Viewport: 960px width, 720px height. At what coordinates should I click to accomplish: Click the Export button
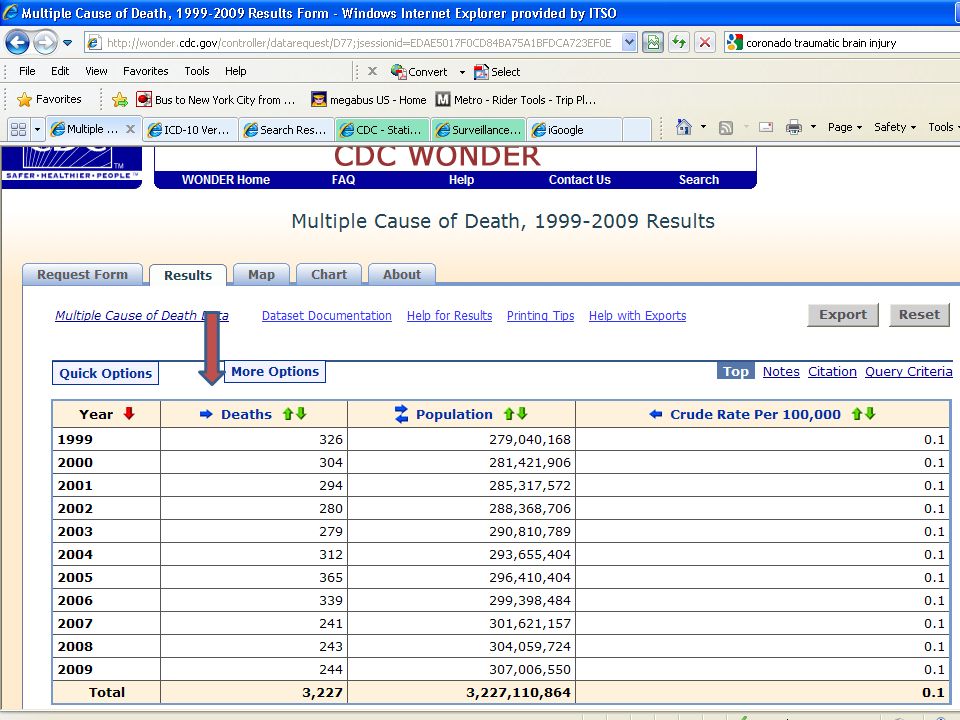click(x=842, y=315)
